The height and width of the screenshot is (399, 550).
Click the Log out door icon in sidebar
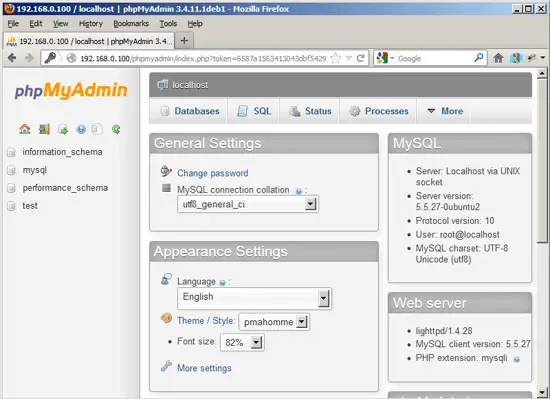pos(44,129)
